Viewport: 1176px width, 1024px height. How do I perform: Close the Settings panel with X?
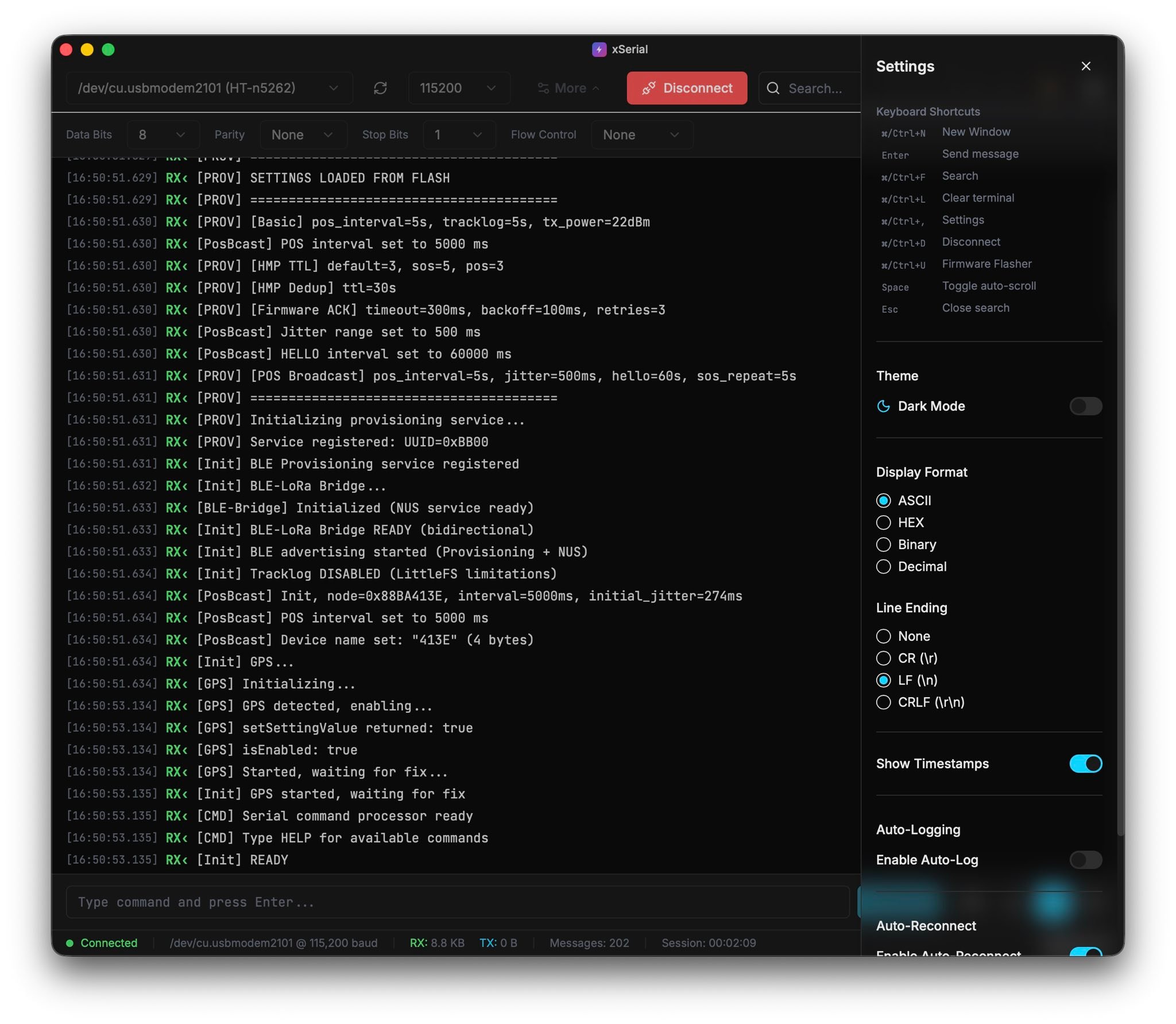coord(1085,66)
